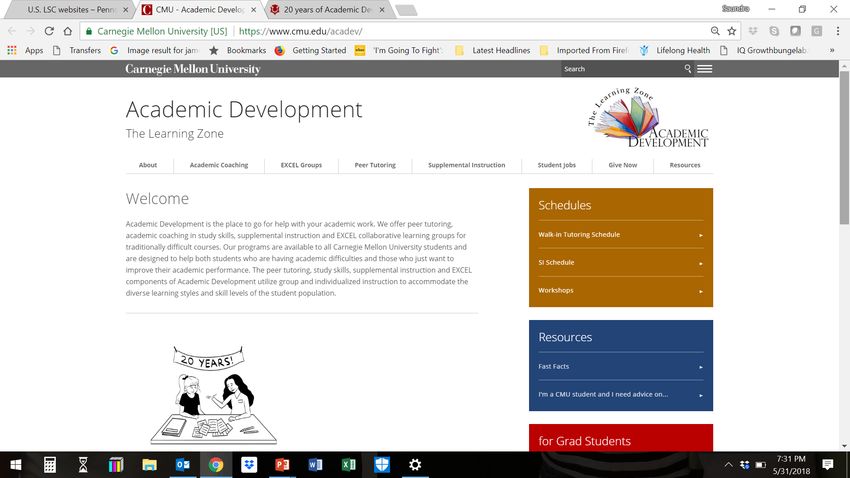Open the Windows Start menu
The width and height of the screenshot is (850, 478).
coord(16,464)
